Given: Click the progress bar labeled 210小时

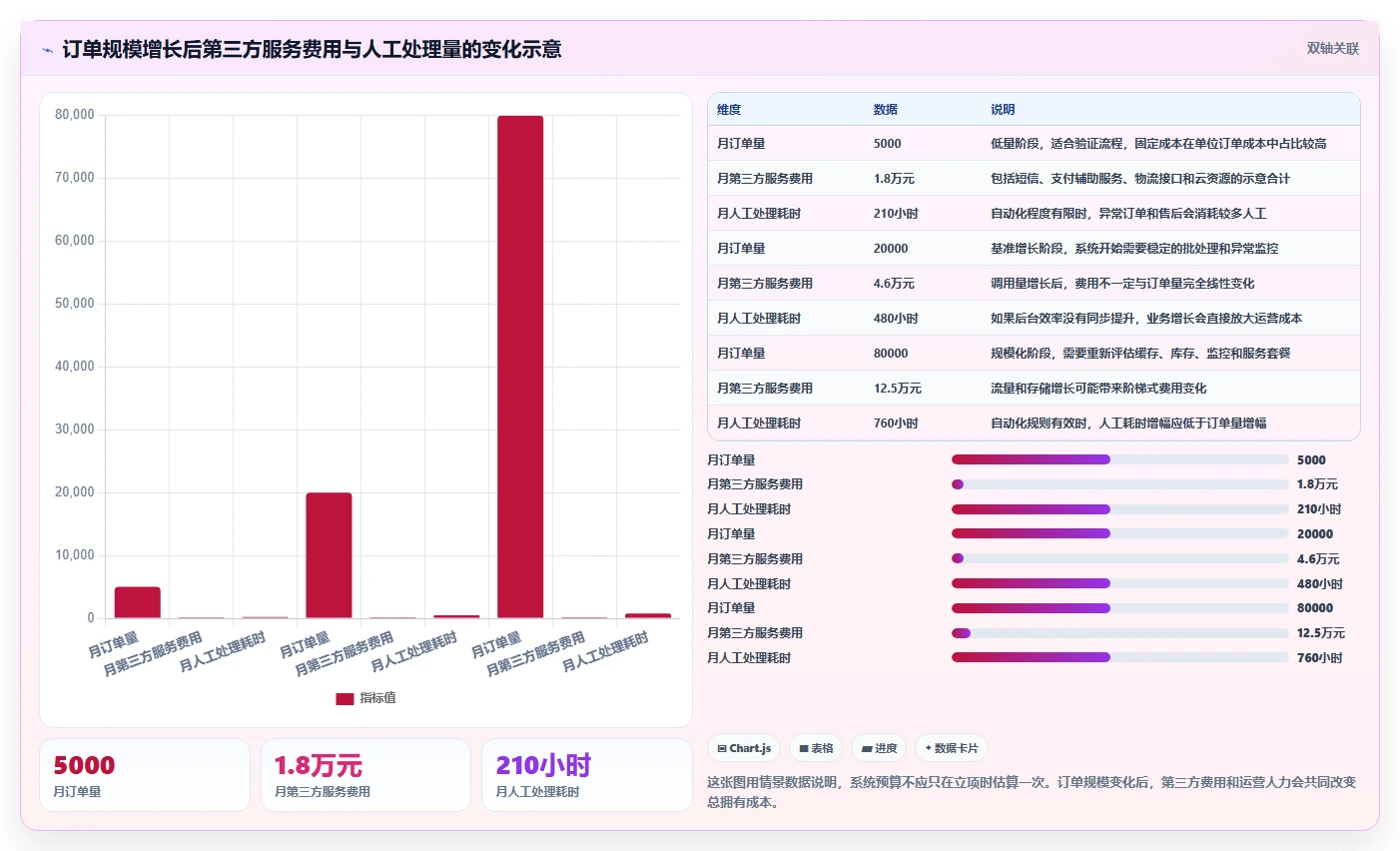Looking at the screenshot, I should 1120,509.
